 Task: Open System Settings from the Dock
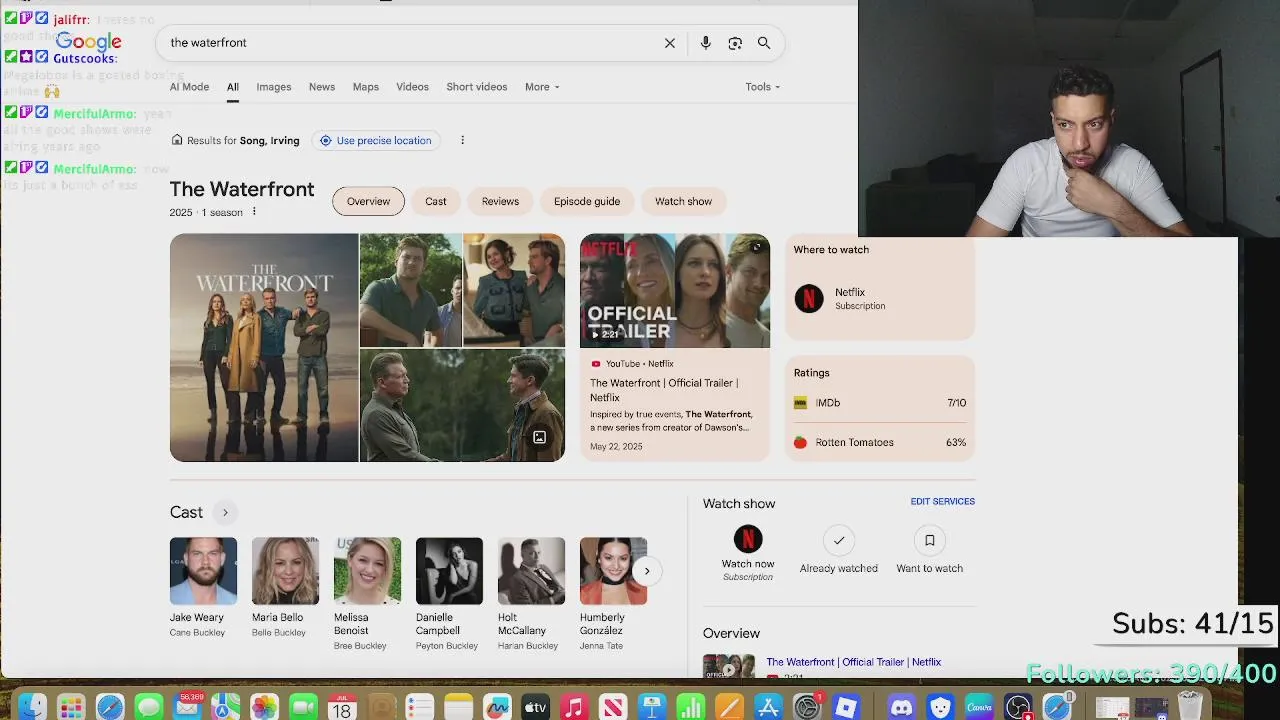coord(807,708)
